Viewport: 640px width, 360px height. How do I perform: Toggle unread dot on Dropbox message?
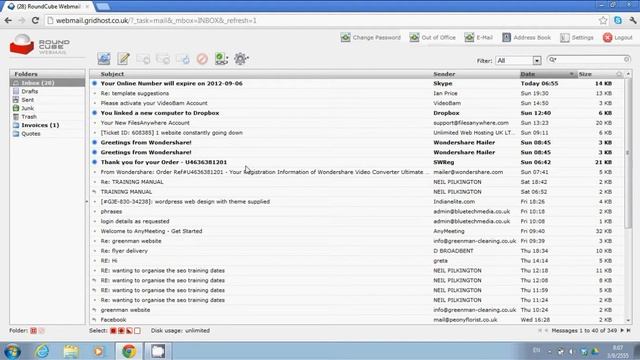pos(95,113)
